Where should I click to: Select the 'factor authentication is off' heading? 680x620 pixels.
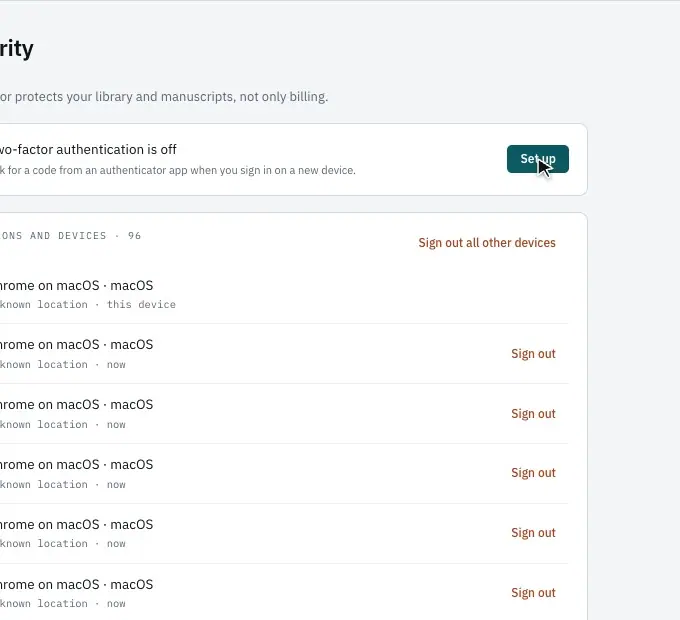click(88, 150)
